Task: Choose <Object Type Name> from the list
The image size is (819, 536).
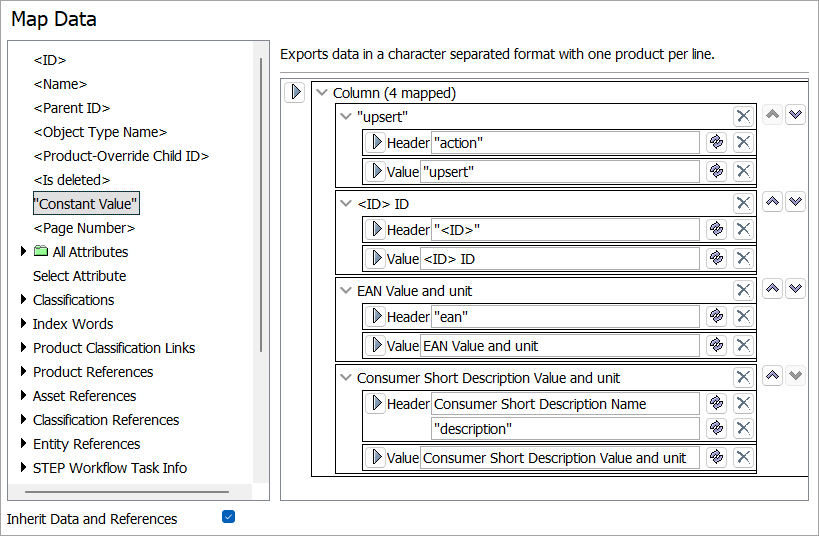Action: [100, 132]
